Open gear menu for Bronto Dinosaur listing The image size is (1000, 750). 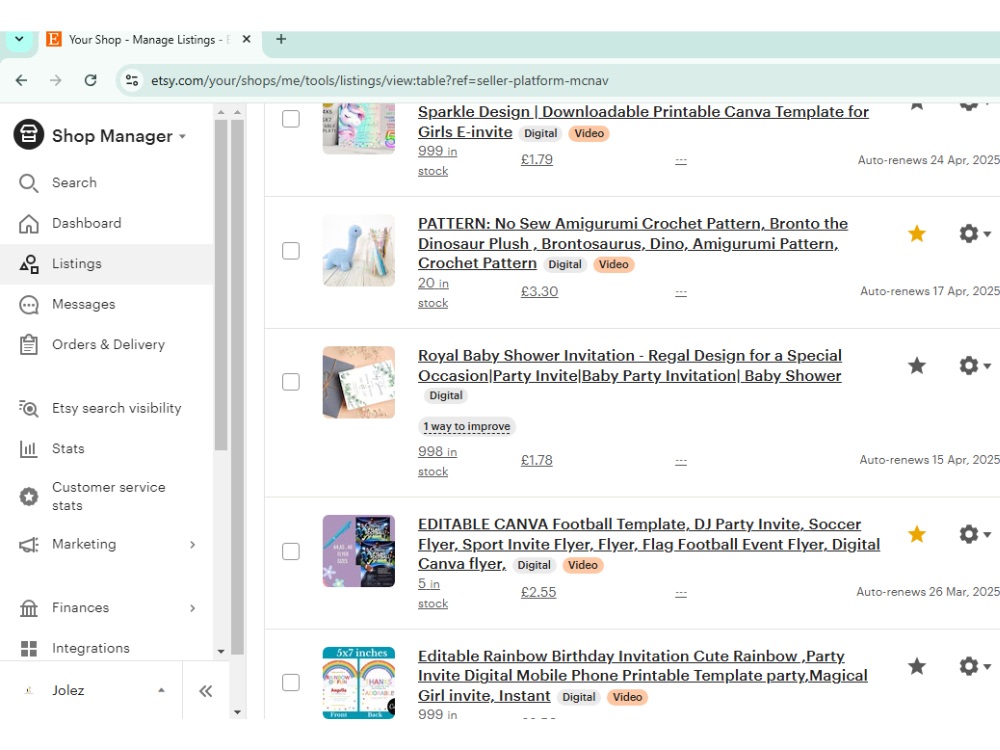(x=974, y=234)
